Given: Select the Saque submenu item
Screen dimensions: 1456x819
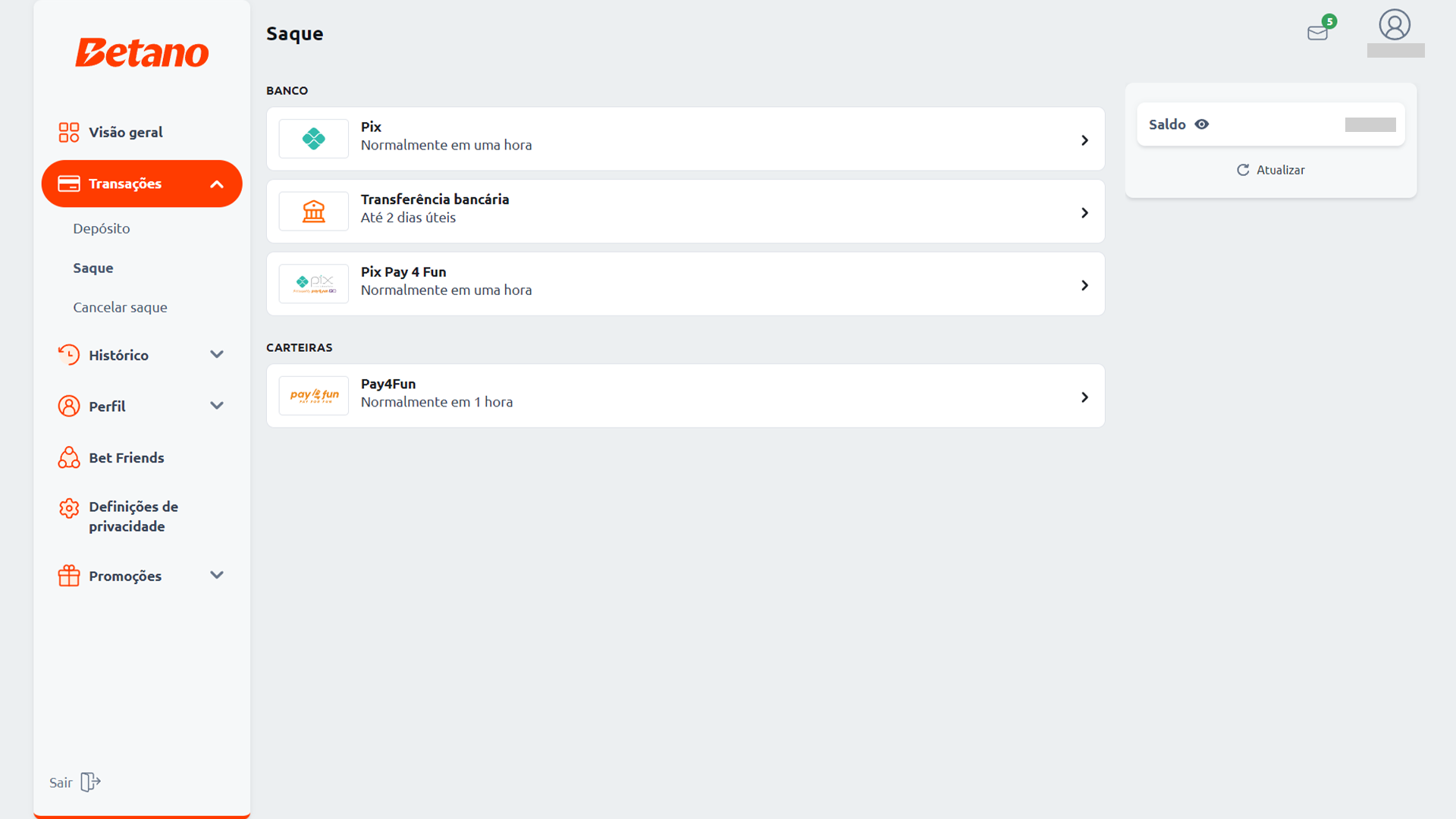Looking at the screenshot, I should pos(93,268).
